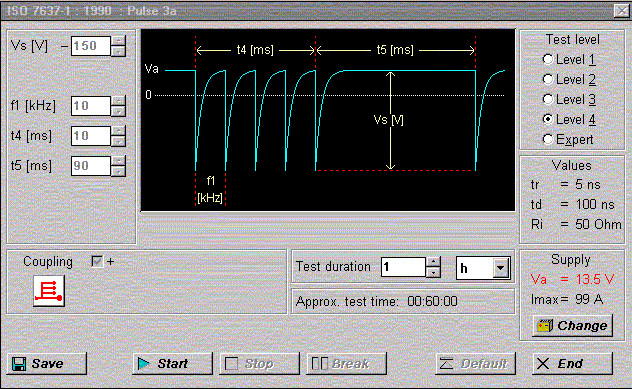Increase t4 time with up spinner

[x=118, y=131]
